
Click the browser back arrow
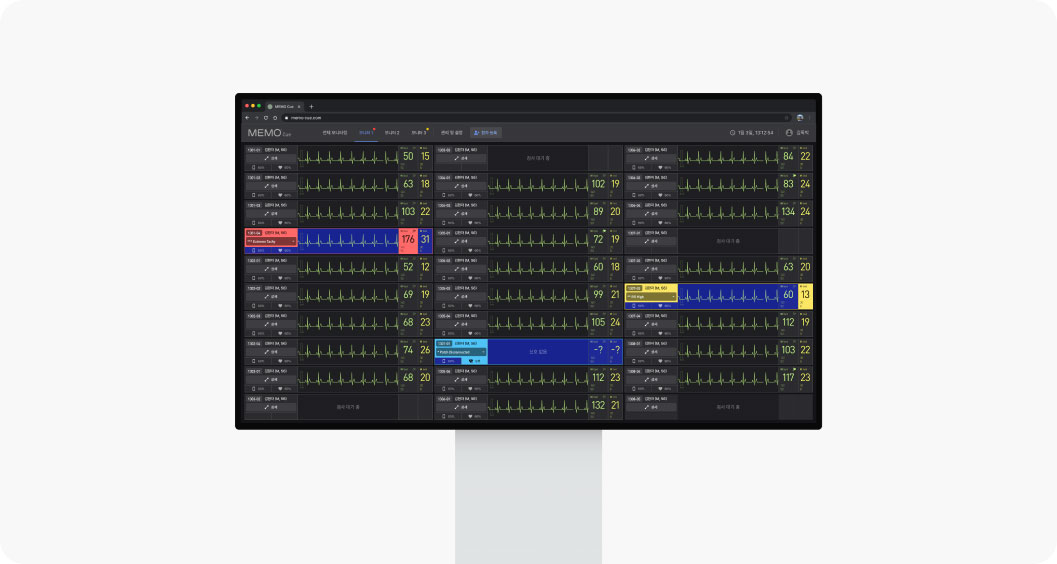pos(246,117)
